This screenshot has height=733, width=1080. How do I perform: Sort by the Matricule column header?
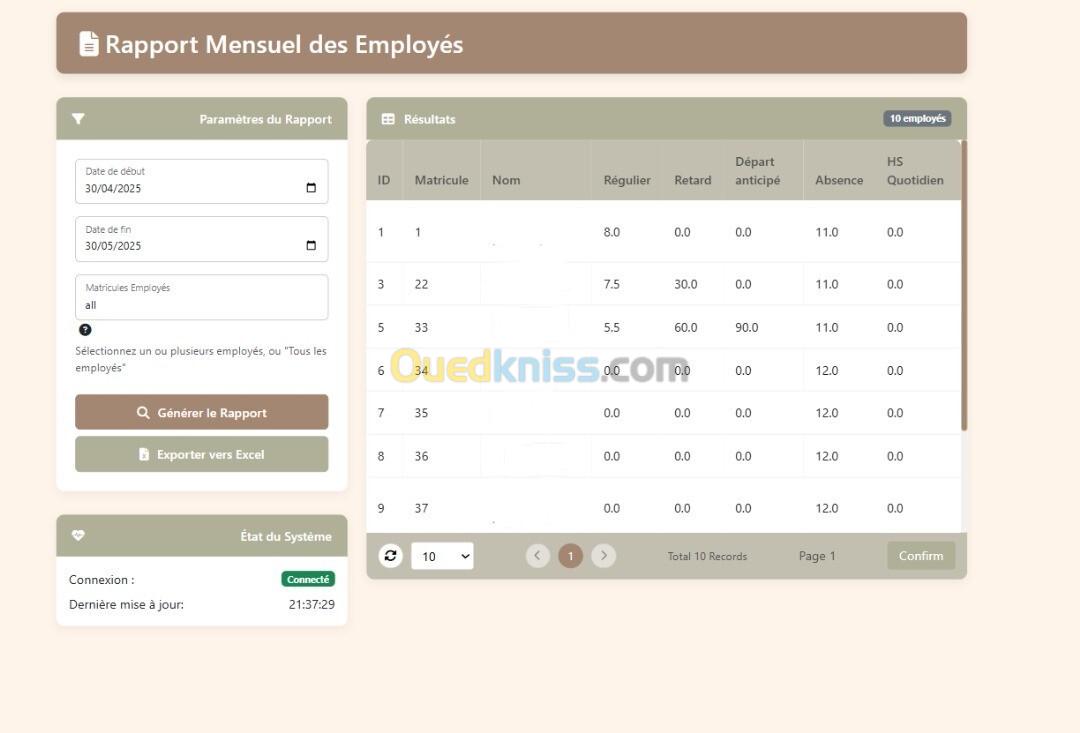click(x=441, y=180)
